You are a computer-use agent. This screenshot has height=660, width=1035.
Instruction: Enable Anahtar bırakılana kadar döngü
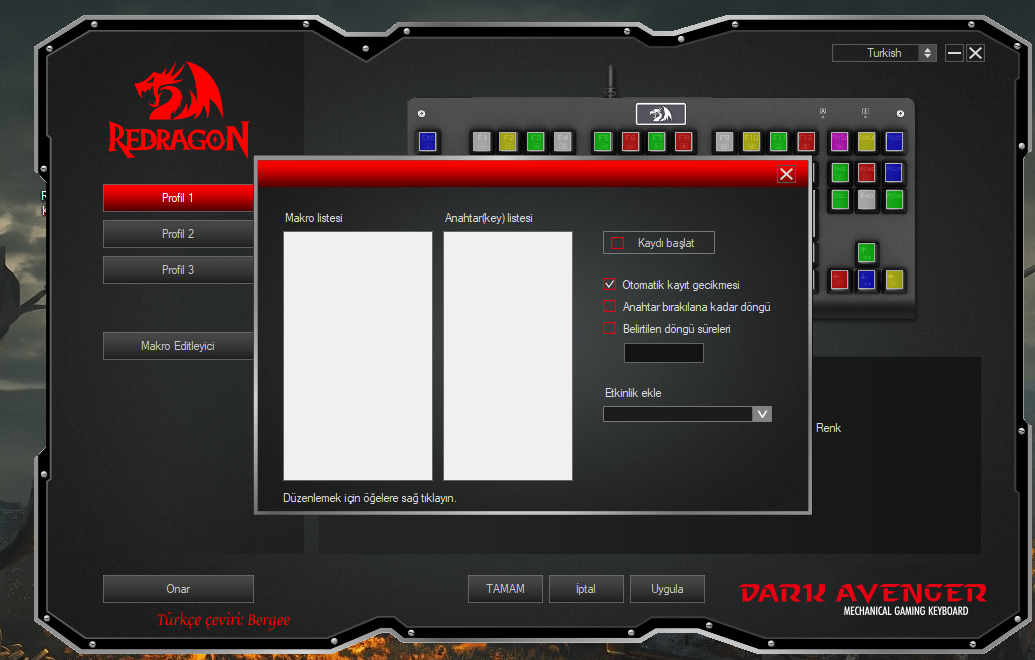tap(609, 306)
